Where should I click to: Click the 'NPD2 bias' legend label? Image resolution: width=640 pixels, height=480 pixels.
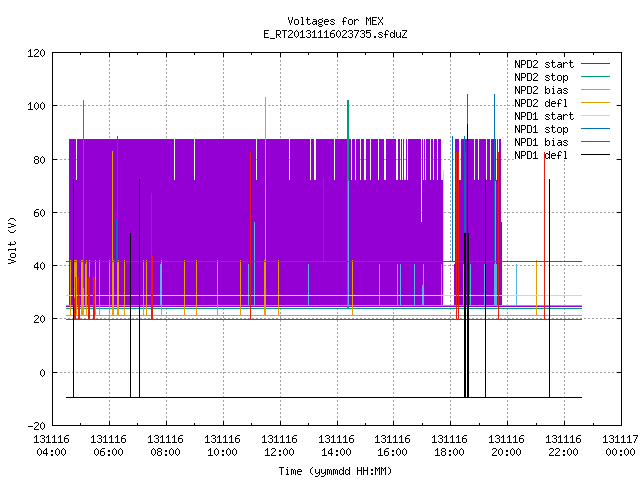[541, 90]
